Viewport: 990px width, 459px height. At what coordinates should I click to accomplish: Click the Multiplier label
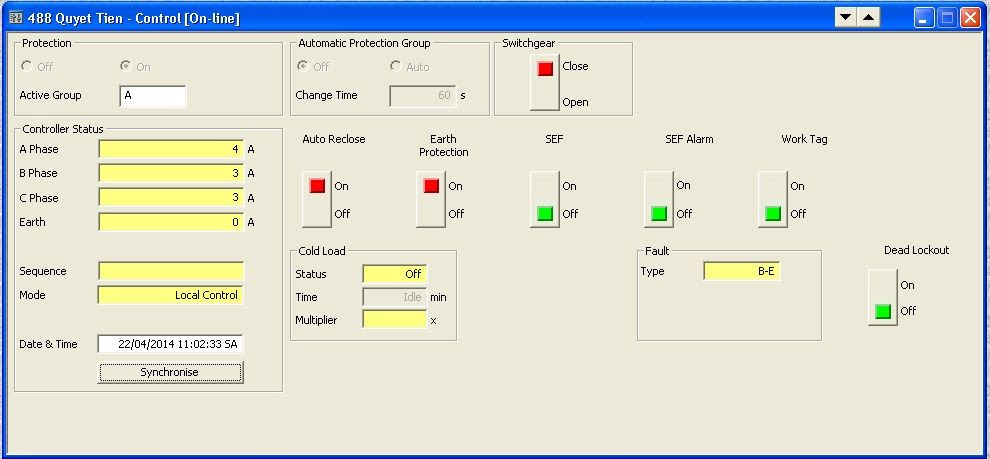pos(316,320)
